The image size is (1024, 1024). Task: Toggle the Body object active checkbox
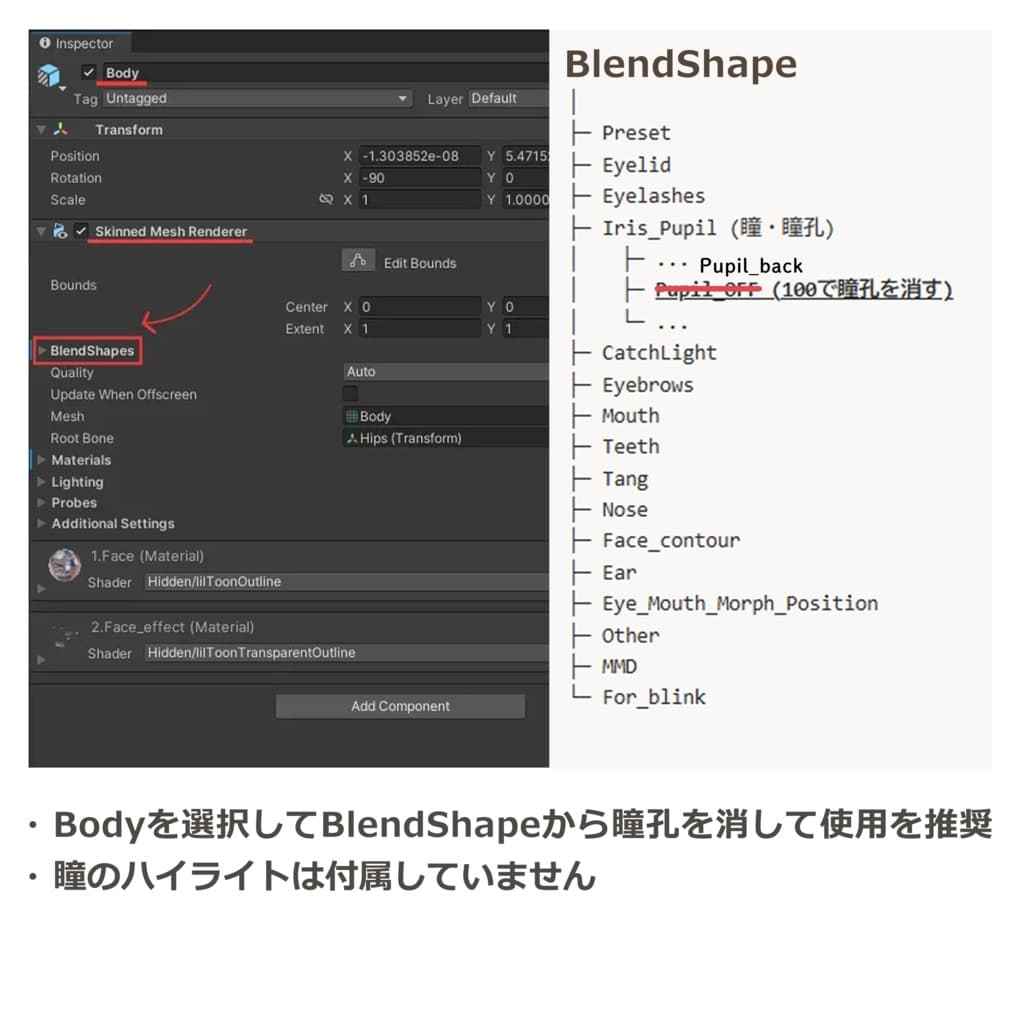tap(88, 72)
